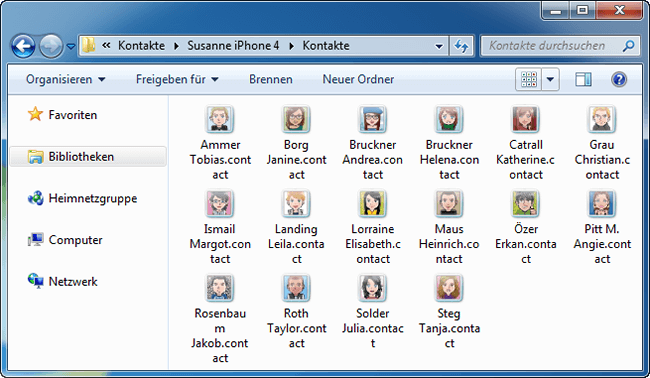Click the last Kontakte breadcrumb segment
The height and width of the screenshot is (378, 650).
[x=326, y=46]
